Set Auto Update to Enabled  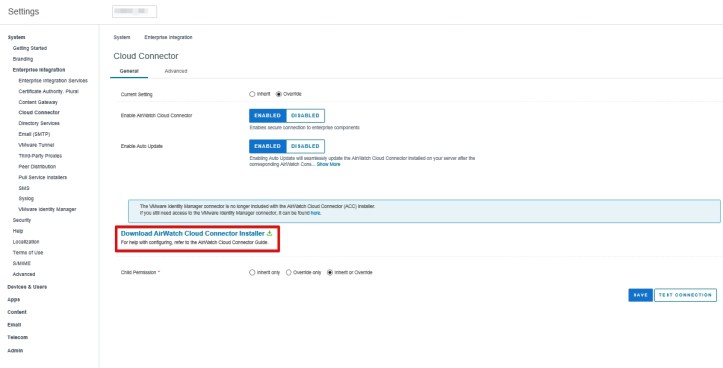[x=267, y=146]
